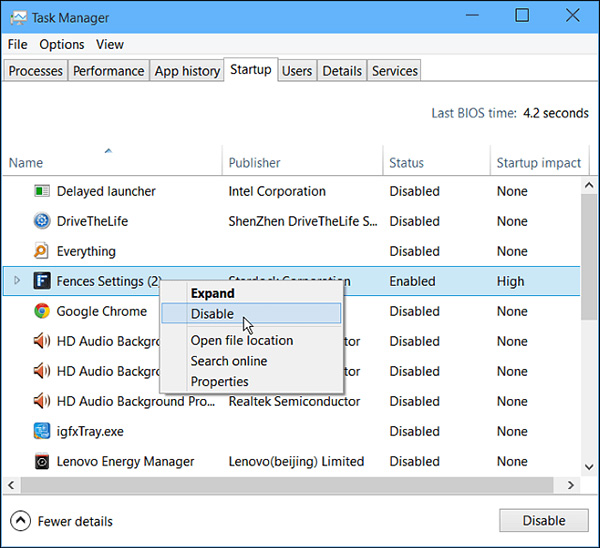This screenshot has height=548, width=600.
Task: Click the Fences Settings F icon
Action: pyautogui.click(x=42, y=281)
